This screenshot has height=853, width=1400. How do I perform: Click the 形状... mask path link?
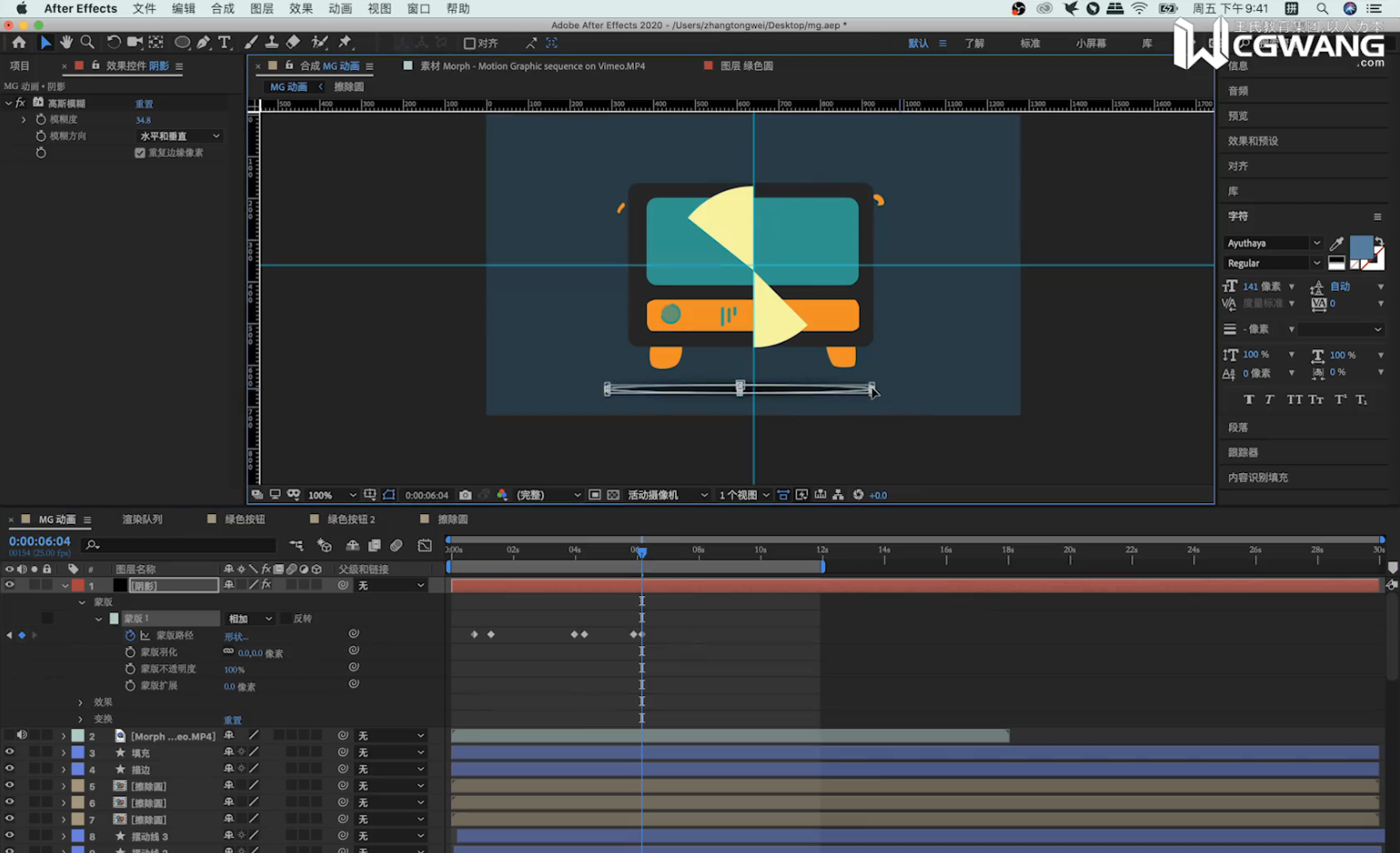click(x=236, y=636)
